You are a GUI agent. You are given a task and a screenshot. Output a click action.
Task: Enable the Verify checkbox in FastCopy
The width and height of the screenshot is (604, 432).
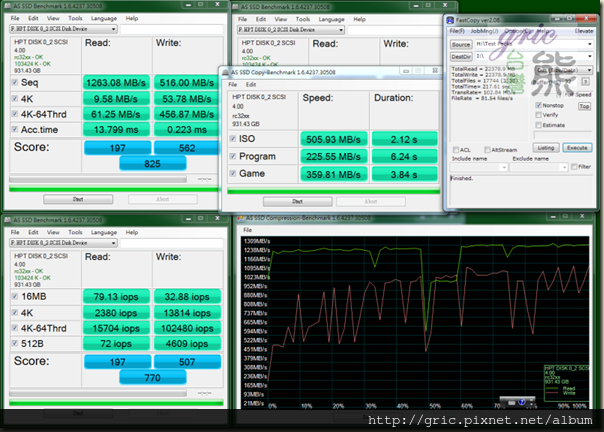click(538, 115)
